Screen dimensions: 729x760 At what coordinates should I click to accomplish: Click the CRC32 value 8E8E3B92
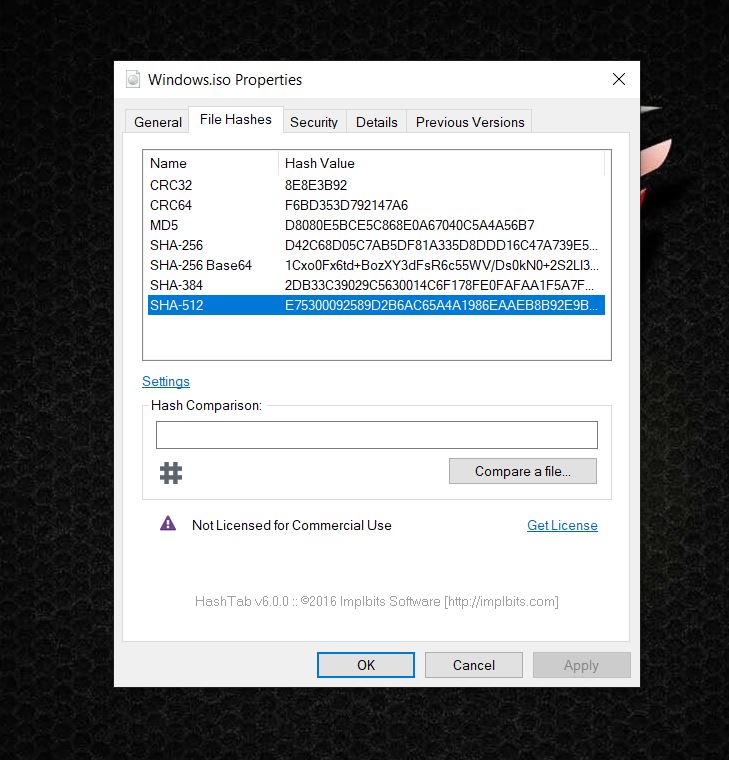pyautogui.click(x=316, y=185)
